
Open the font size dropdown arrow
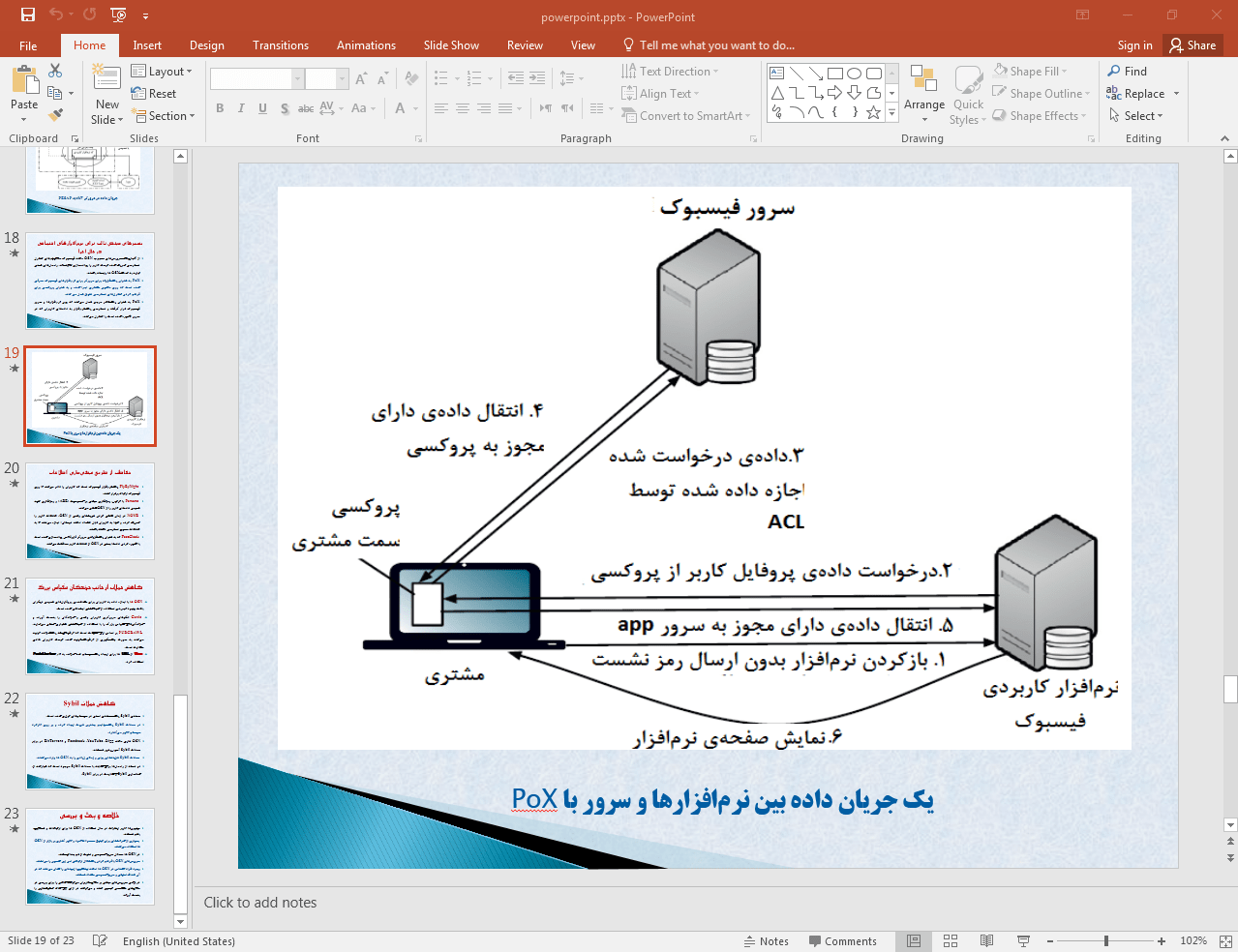pos(343,79)
